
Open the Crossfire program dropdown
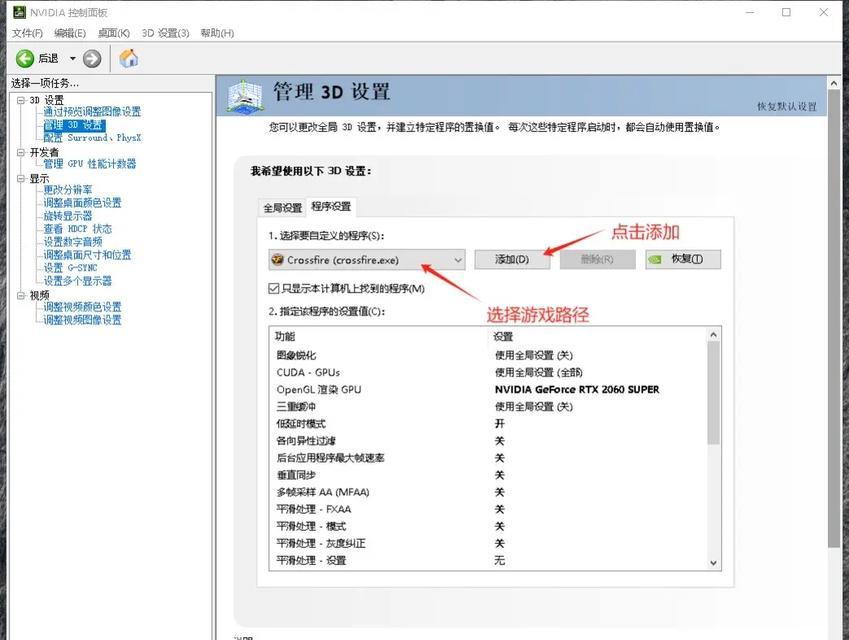coord(367,260)
